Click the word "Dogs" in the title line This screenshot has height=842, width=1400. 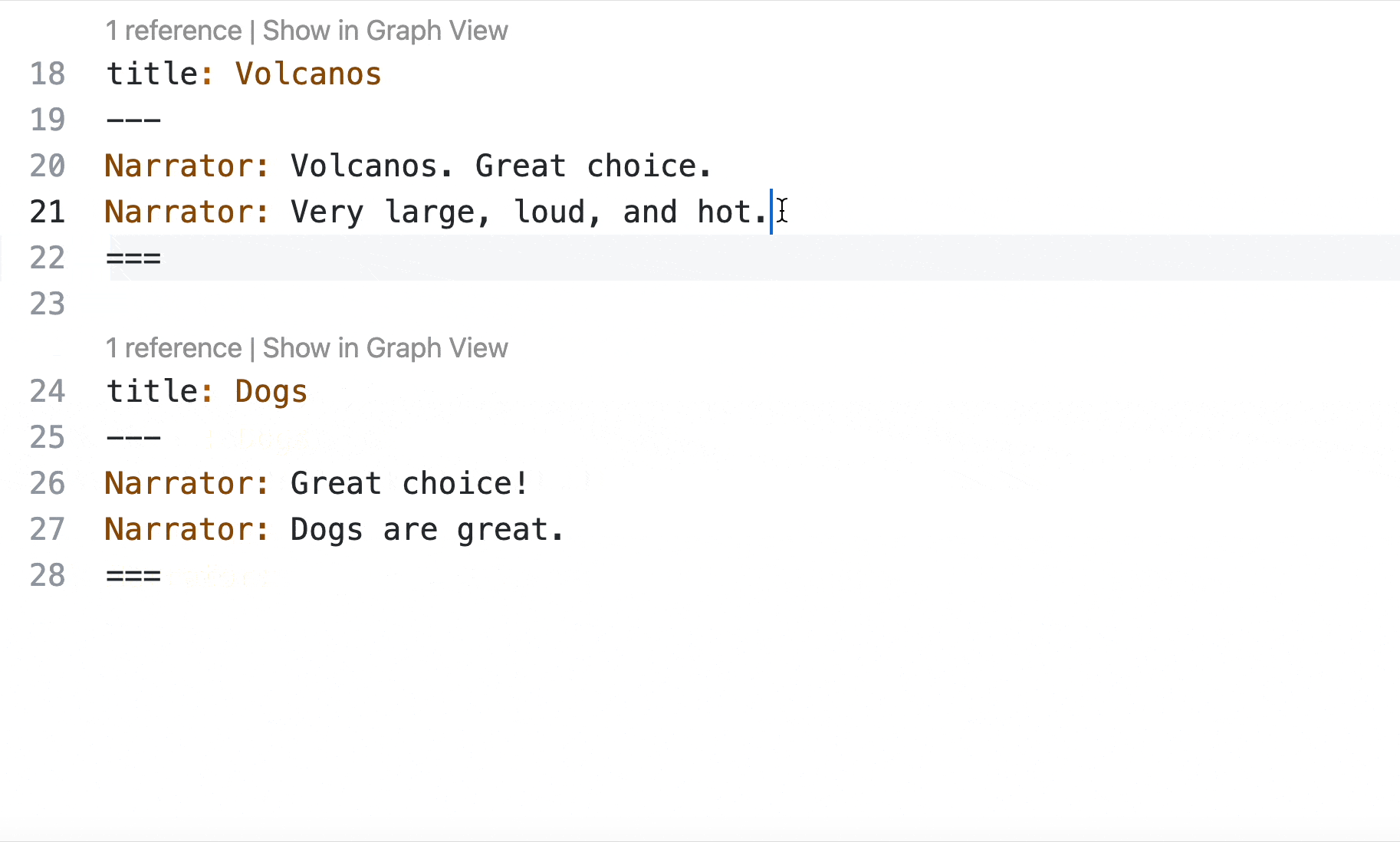tap(271, 392)
